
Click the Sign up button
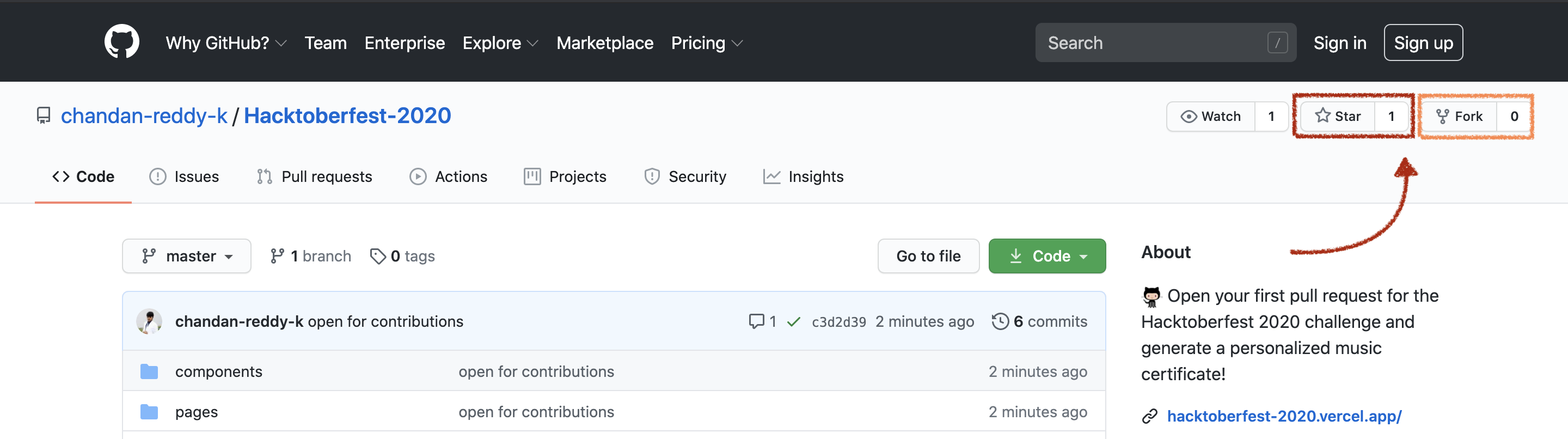(1423, 42)
